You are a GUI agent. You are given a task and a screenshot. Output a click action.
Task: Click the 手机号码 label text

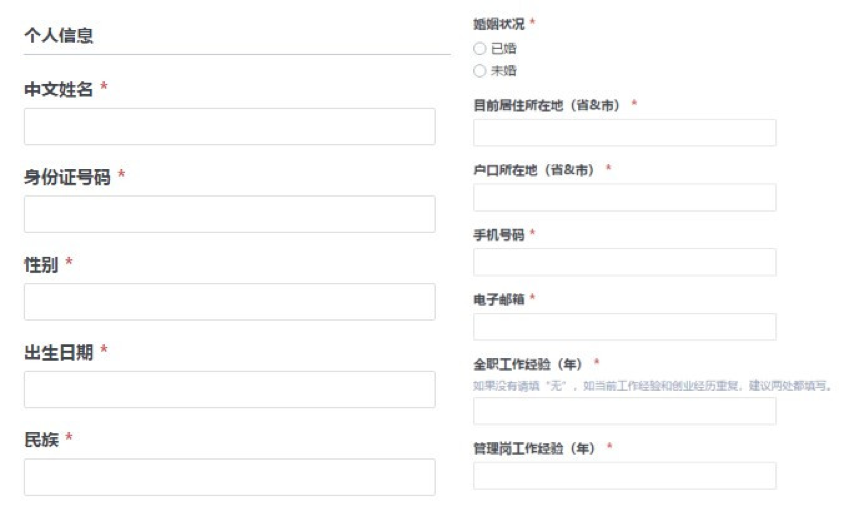click(498, 234)
